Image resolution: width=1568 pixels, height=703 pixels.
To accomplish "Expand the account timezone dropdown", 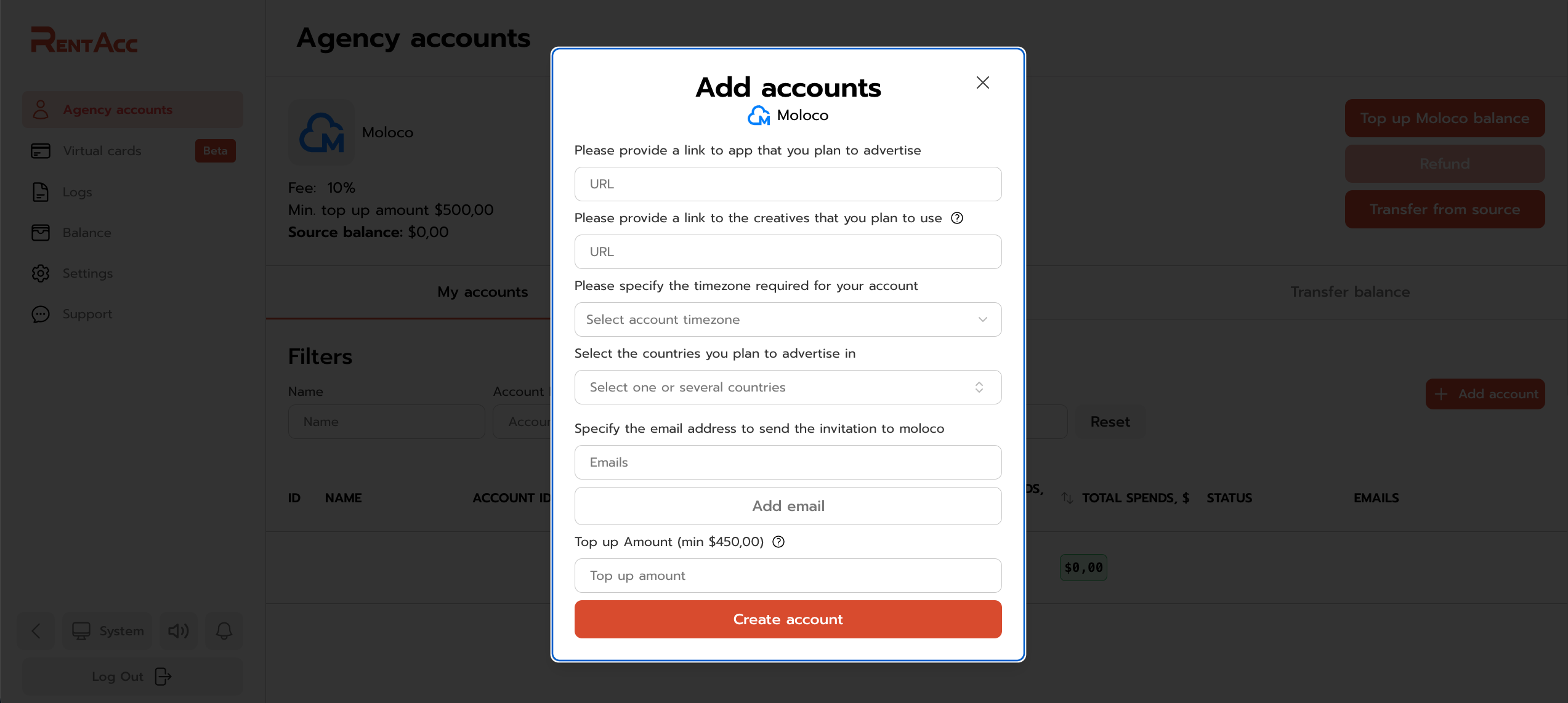I will pos(788,319).
